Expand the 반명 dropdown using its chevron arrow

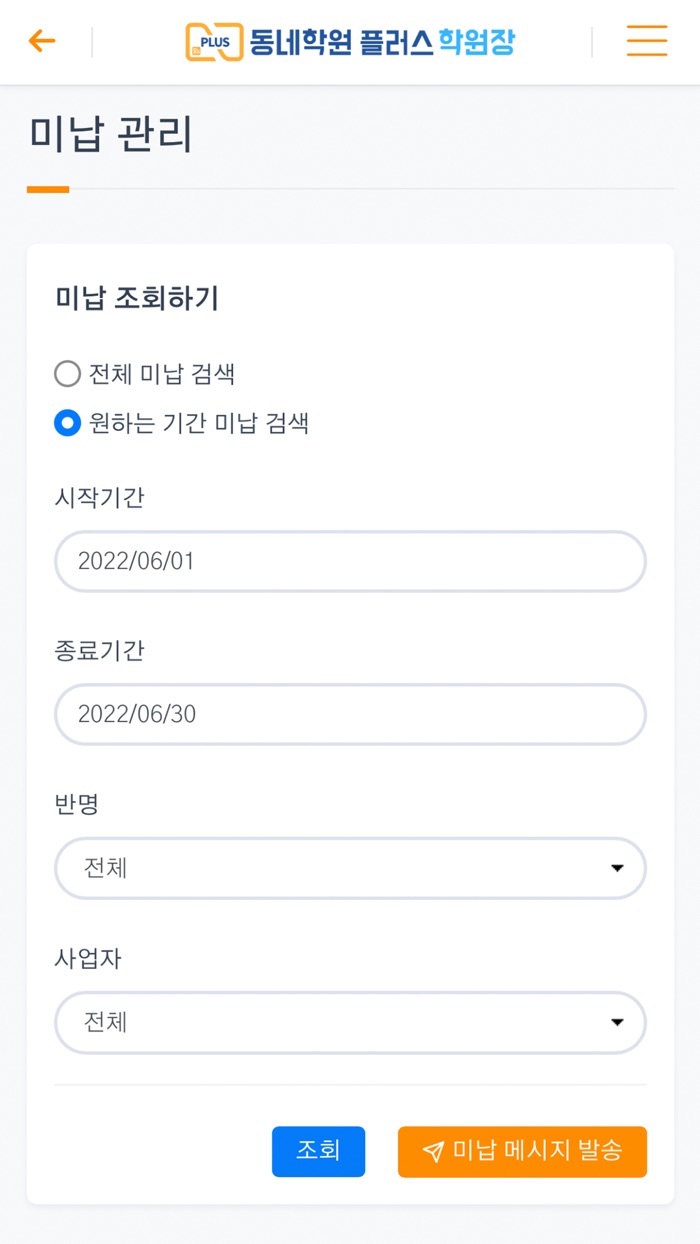[618, 868]
